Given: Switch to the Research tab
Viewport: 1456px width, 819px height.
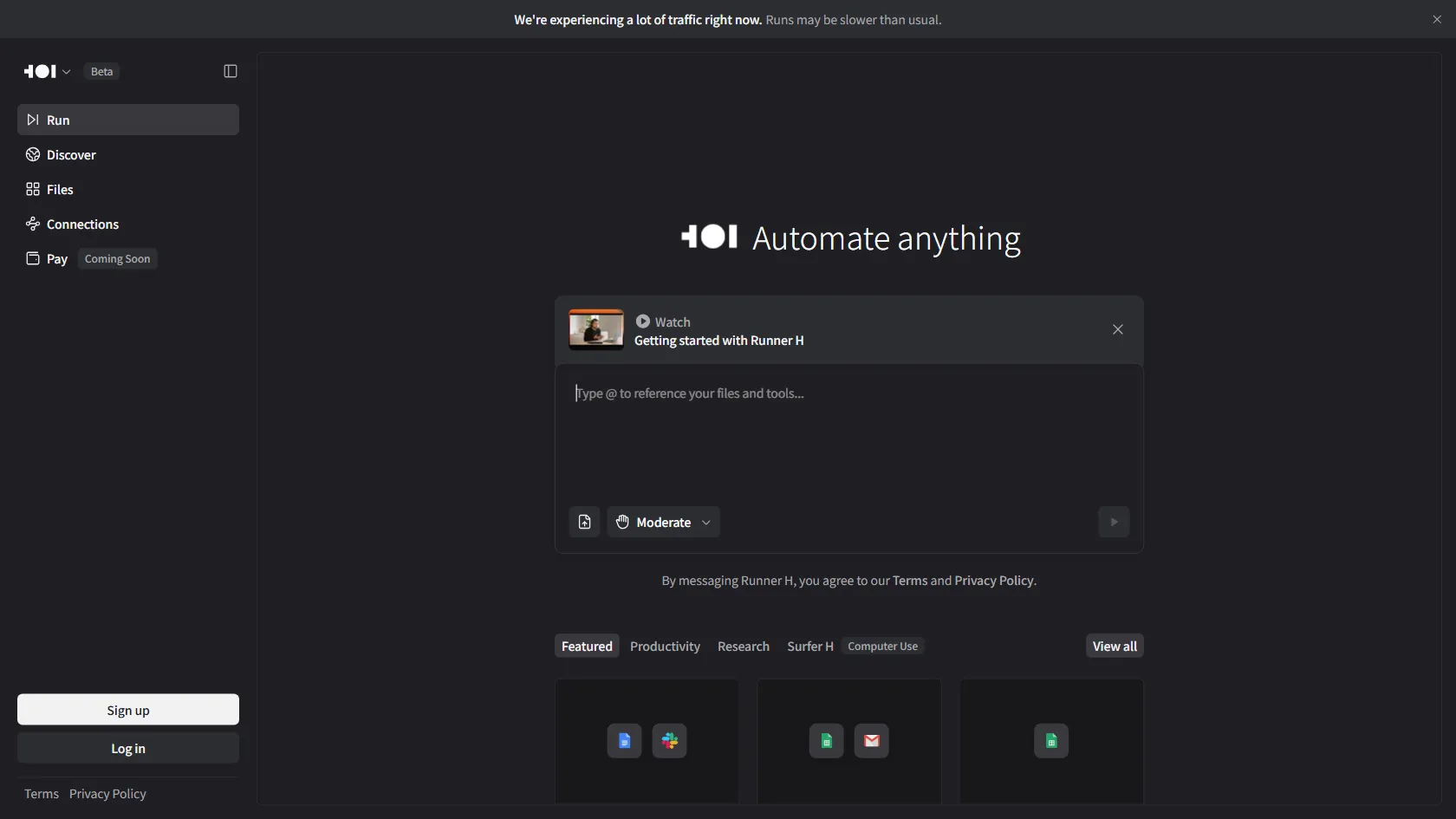Looking at the screenshot, I should 744,646.
